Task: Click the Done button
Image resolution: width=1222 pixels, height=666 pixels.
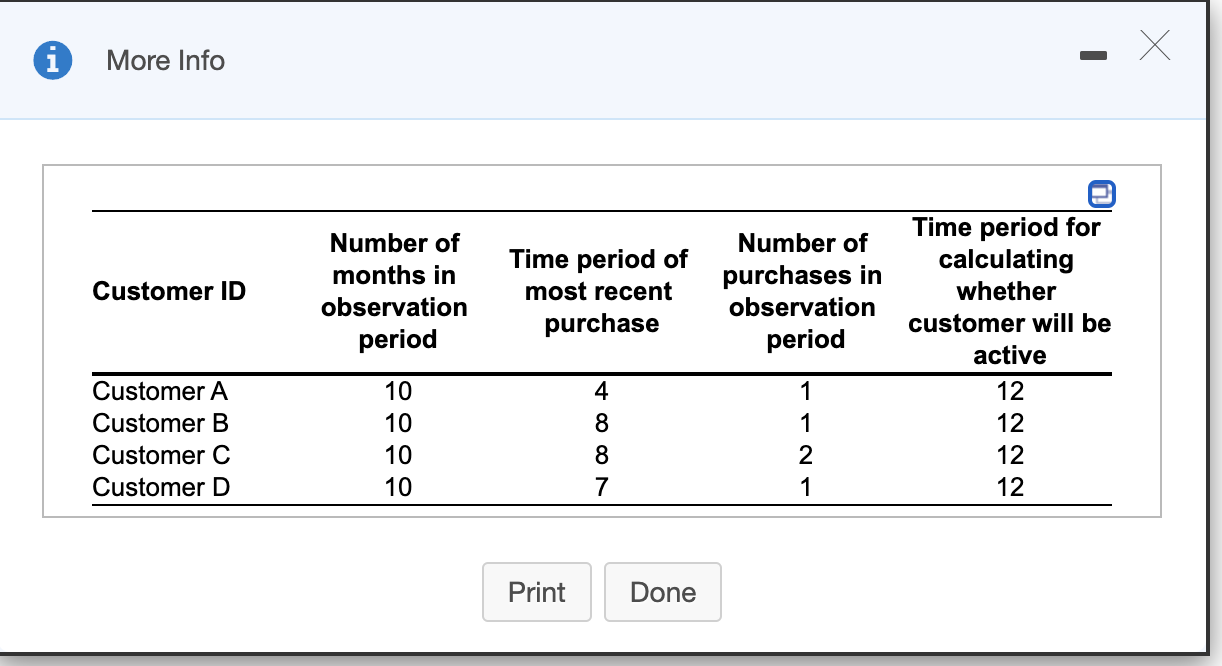Action: coord(662,592)
